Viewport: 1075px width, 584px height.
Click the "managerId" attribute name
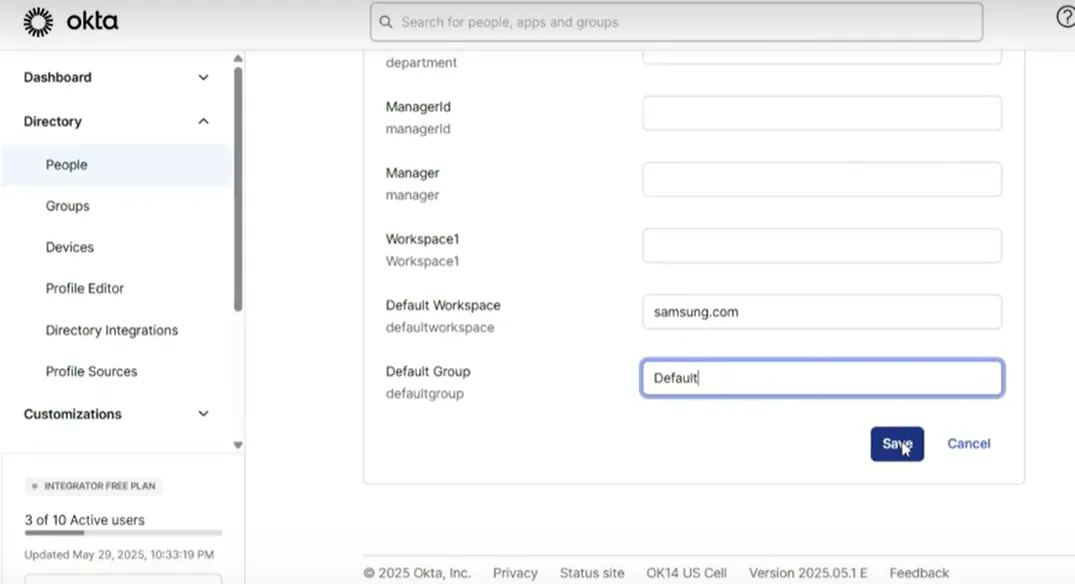tap(418, 128)
